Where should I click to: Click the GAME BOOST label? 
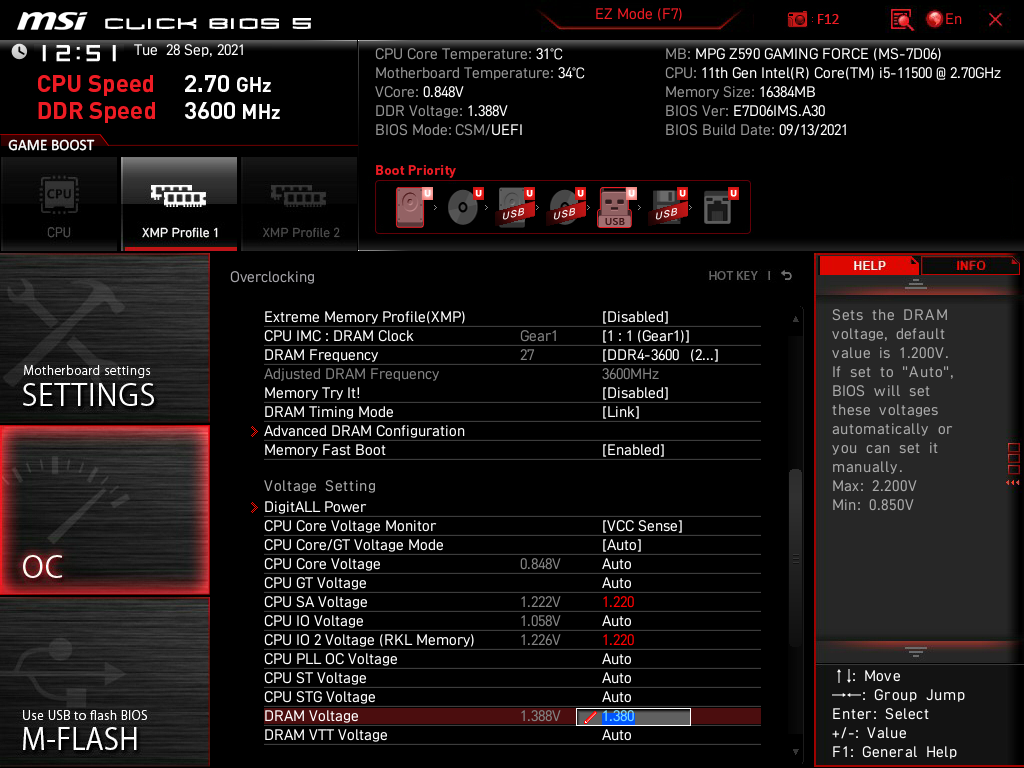[51, 145]
